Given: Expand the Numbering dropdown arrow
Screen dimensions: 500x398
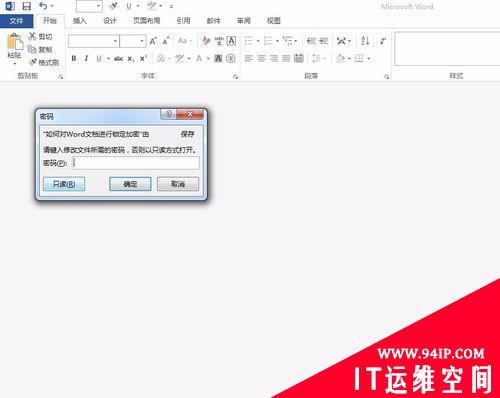Looking at the screenshot, I should pos(277,41).
